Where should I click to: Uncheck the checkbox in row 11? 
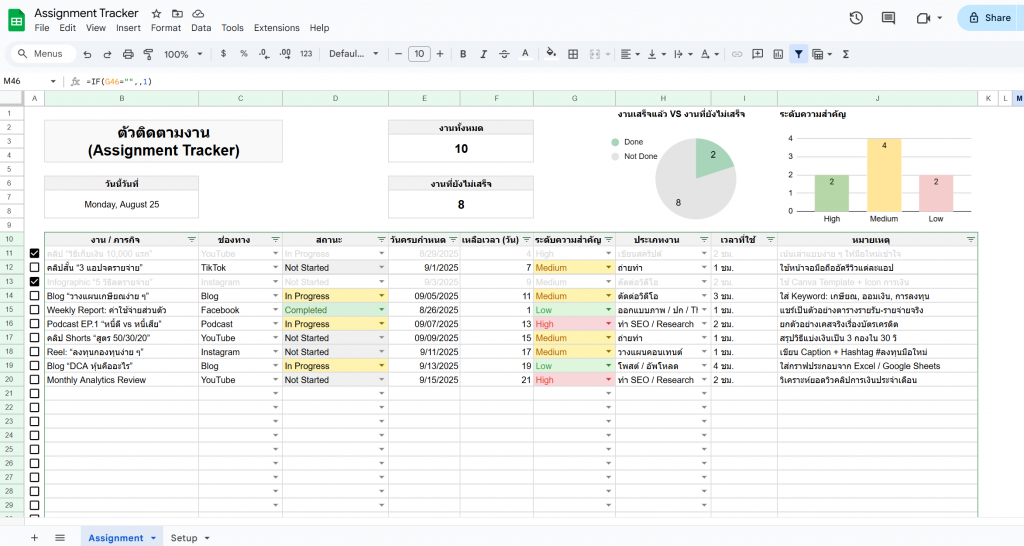35,253
